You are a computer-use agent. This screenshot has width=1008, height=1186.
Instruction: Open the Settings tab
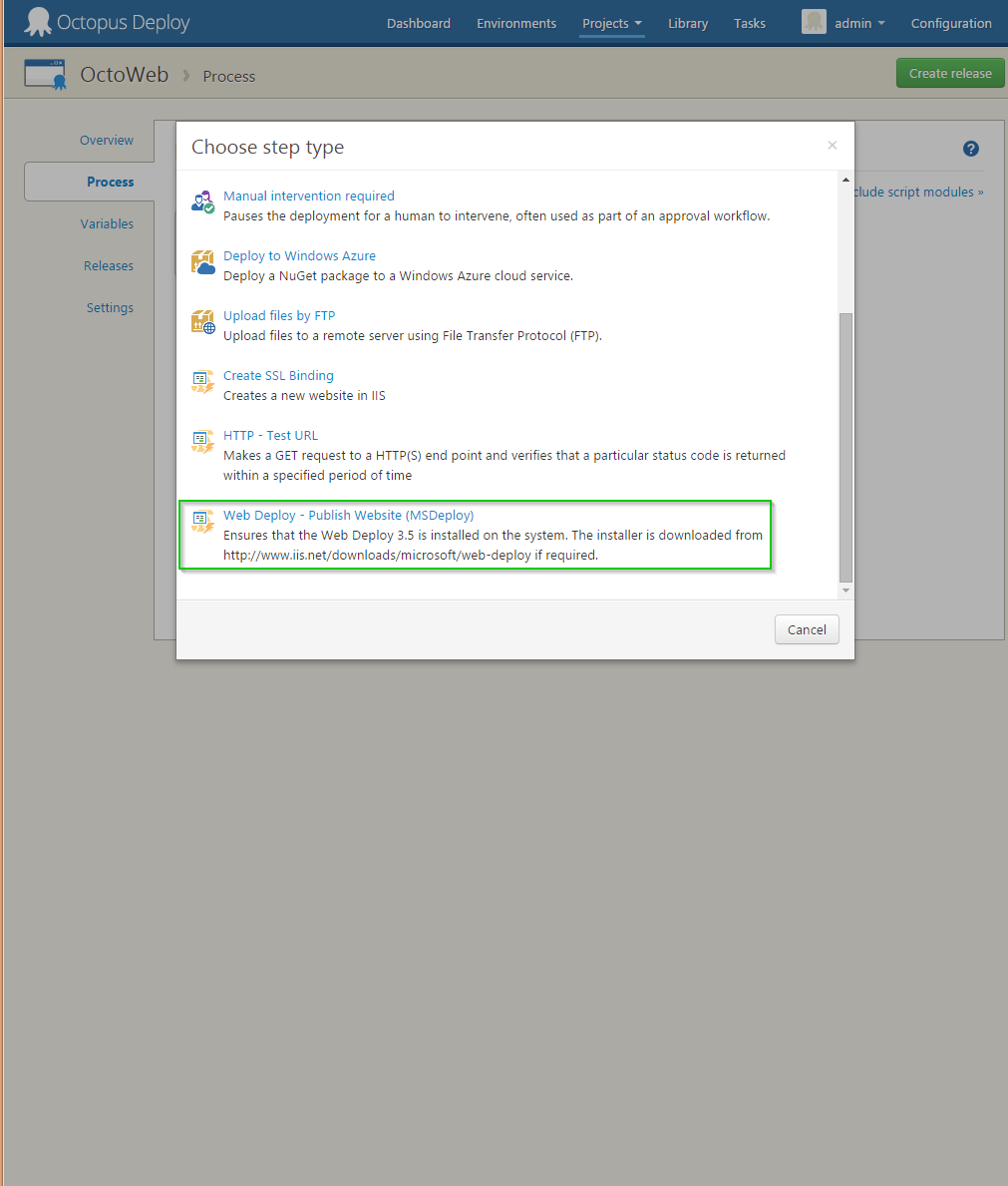pos(110,307)
